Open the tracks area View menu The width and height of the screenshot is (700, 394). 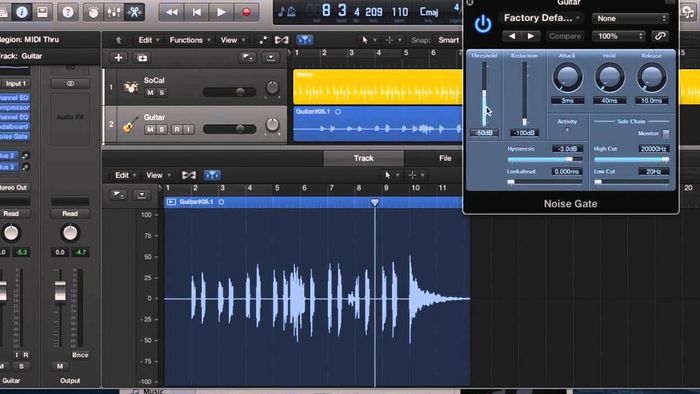(233, 40)
